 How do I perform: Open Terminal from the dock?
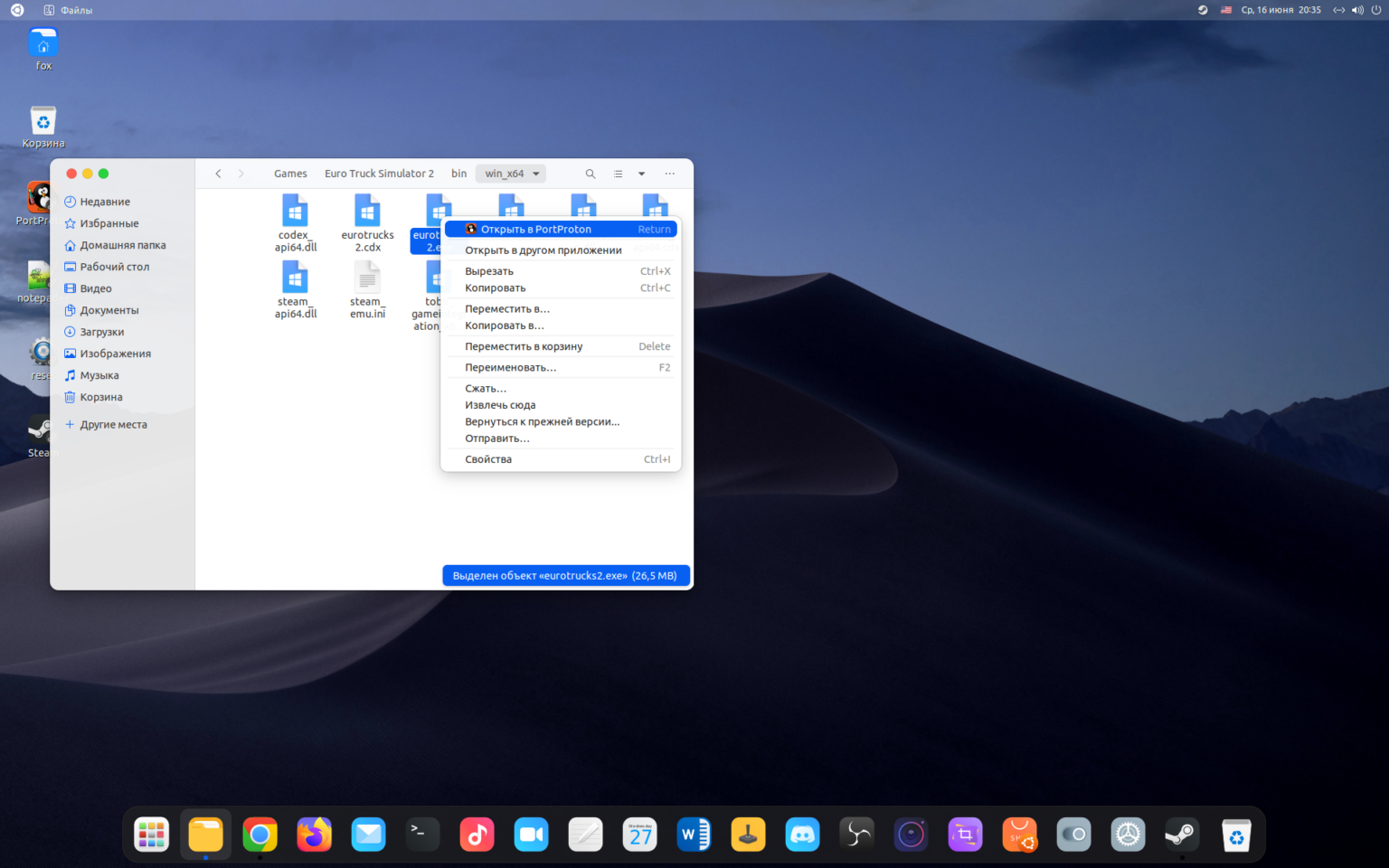point(422,835)
